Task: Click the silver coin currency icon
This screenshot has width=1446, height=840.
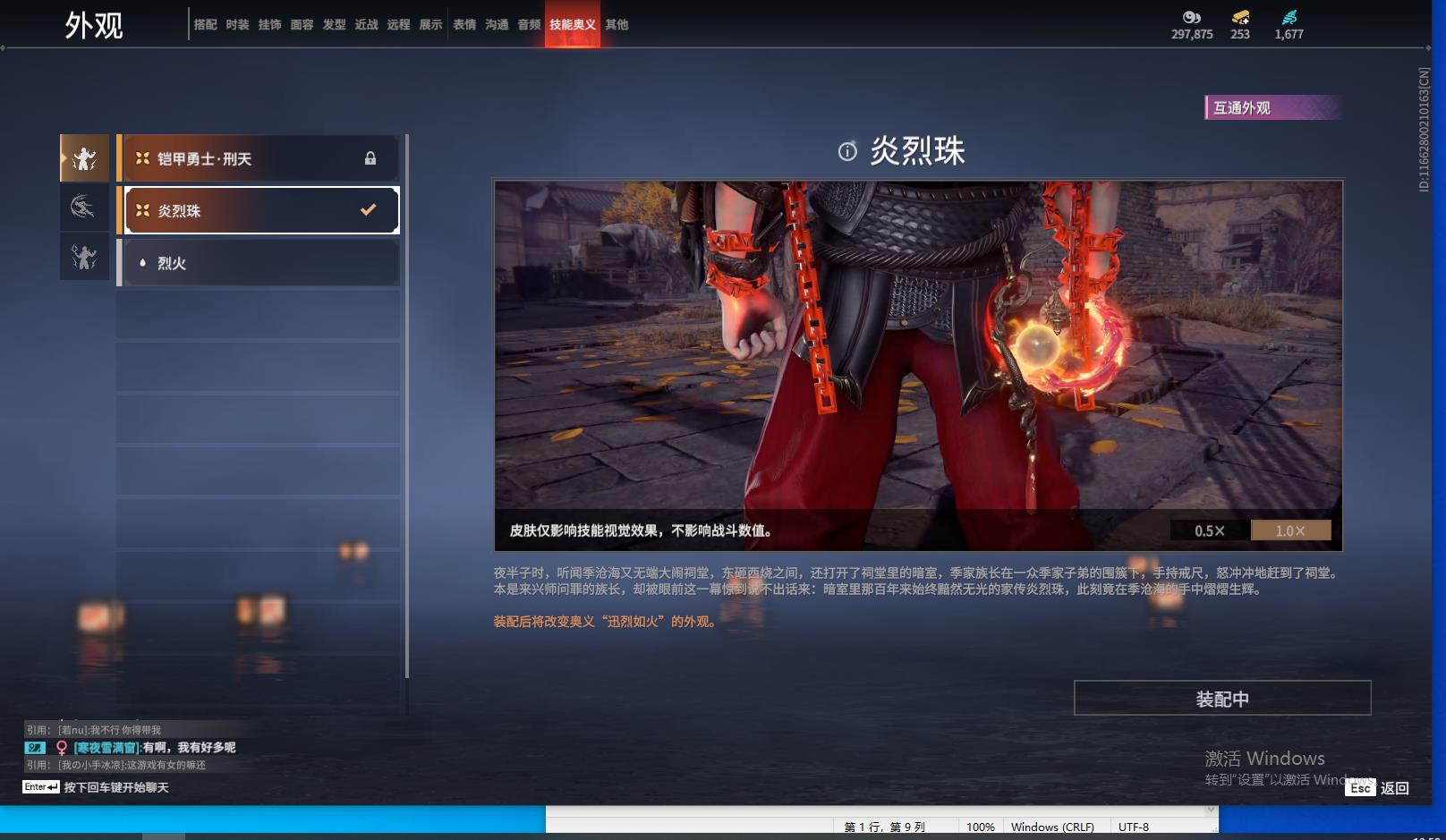Action: point(1192,17)
